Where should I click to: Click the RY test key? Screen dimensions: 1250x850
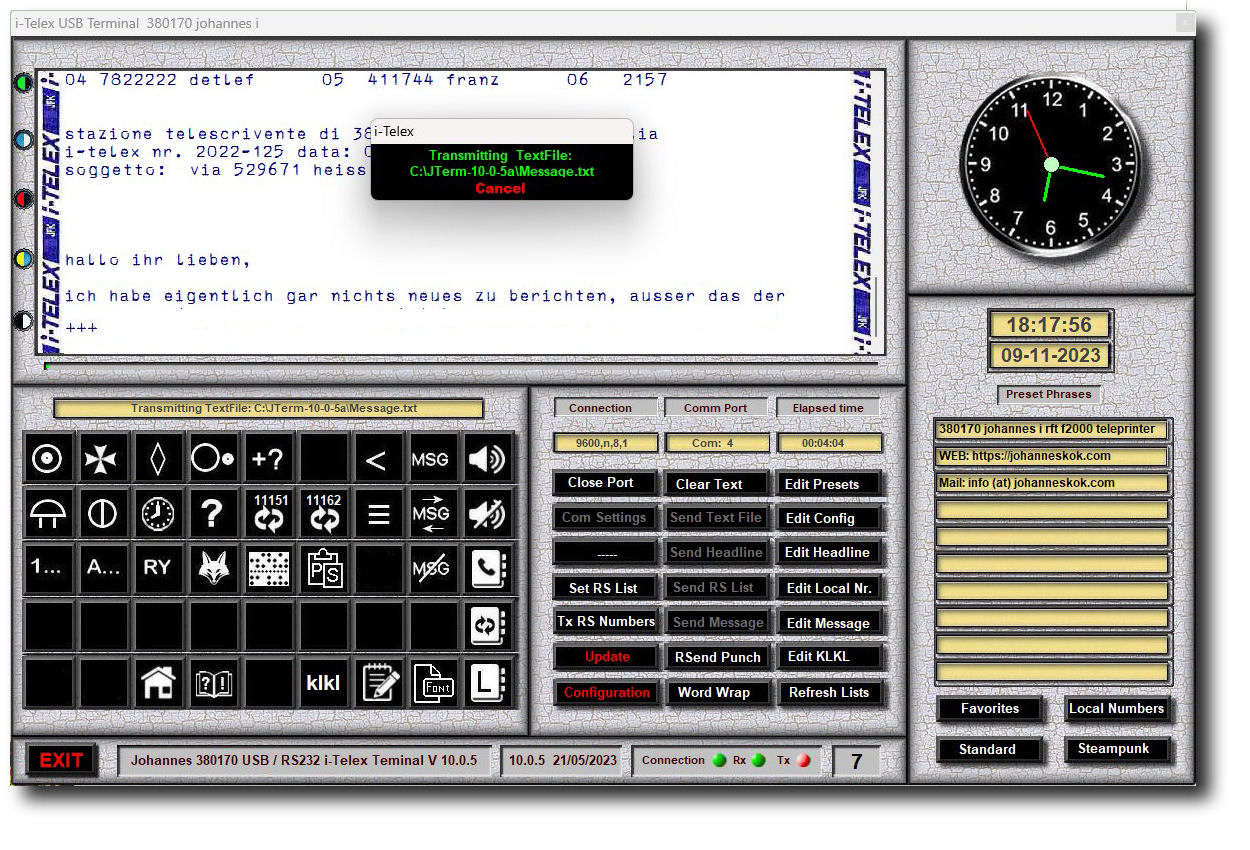click(x=158, y=569)
